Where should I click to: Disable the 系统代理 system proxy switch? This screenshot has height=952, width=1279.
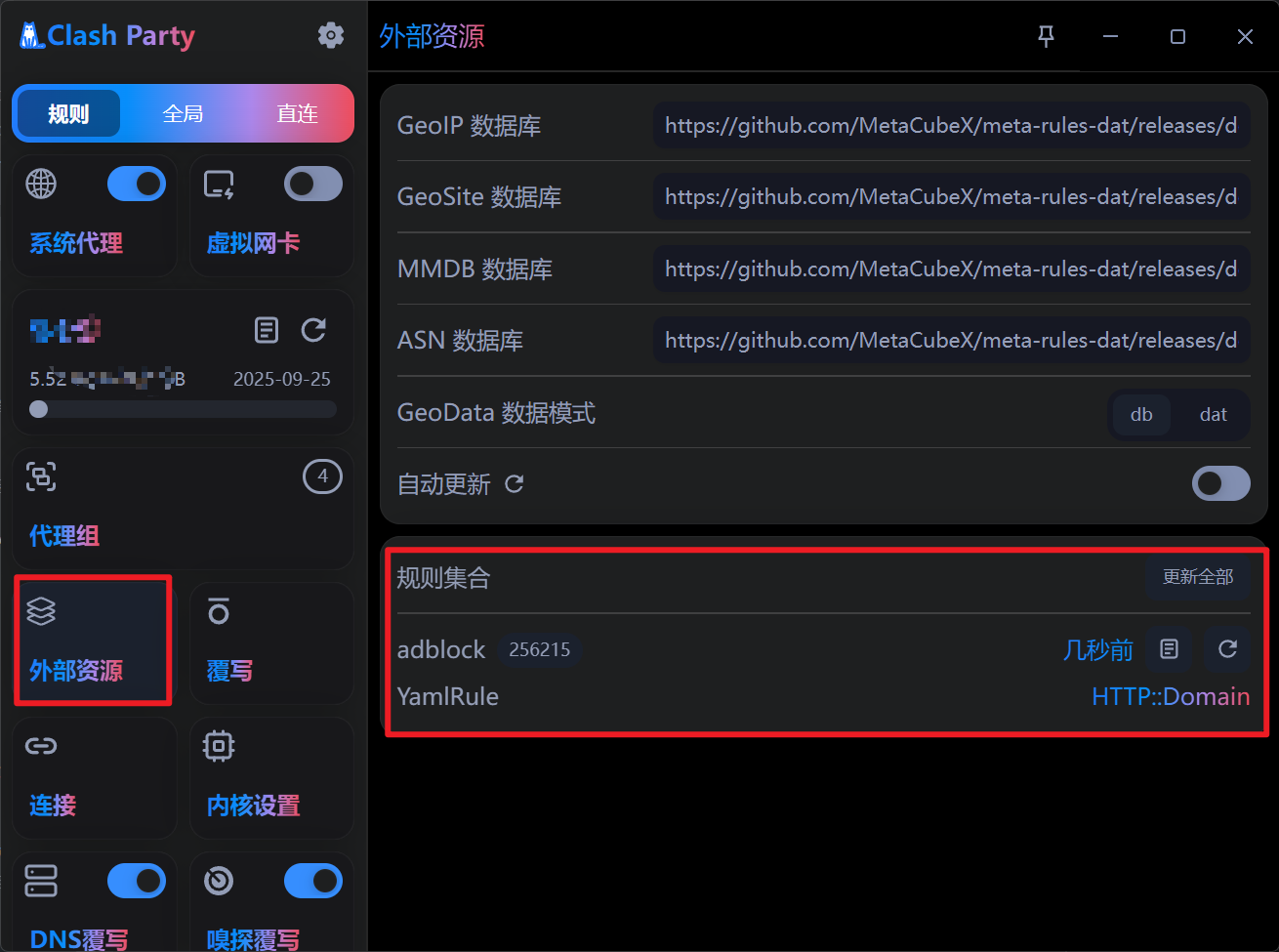(x=136, y=184)
